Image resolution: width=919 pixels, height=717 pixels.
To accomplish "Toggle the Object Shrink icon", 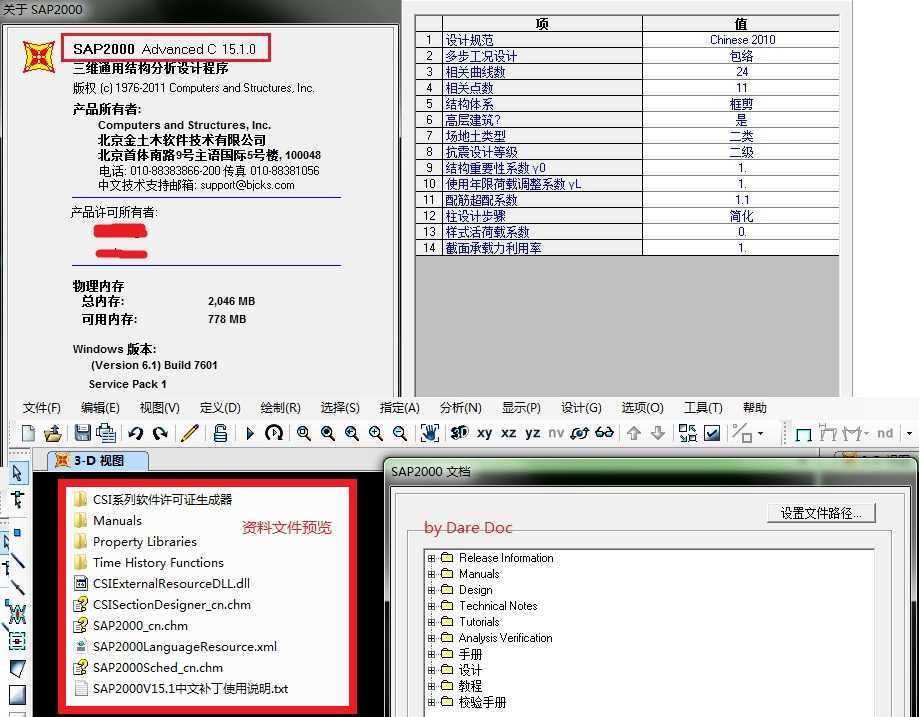I will click(x=687, y=433).
